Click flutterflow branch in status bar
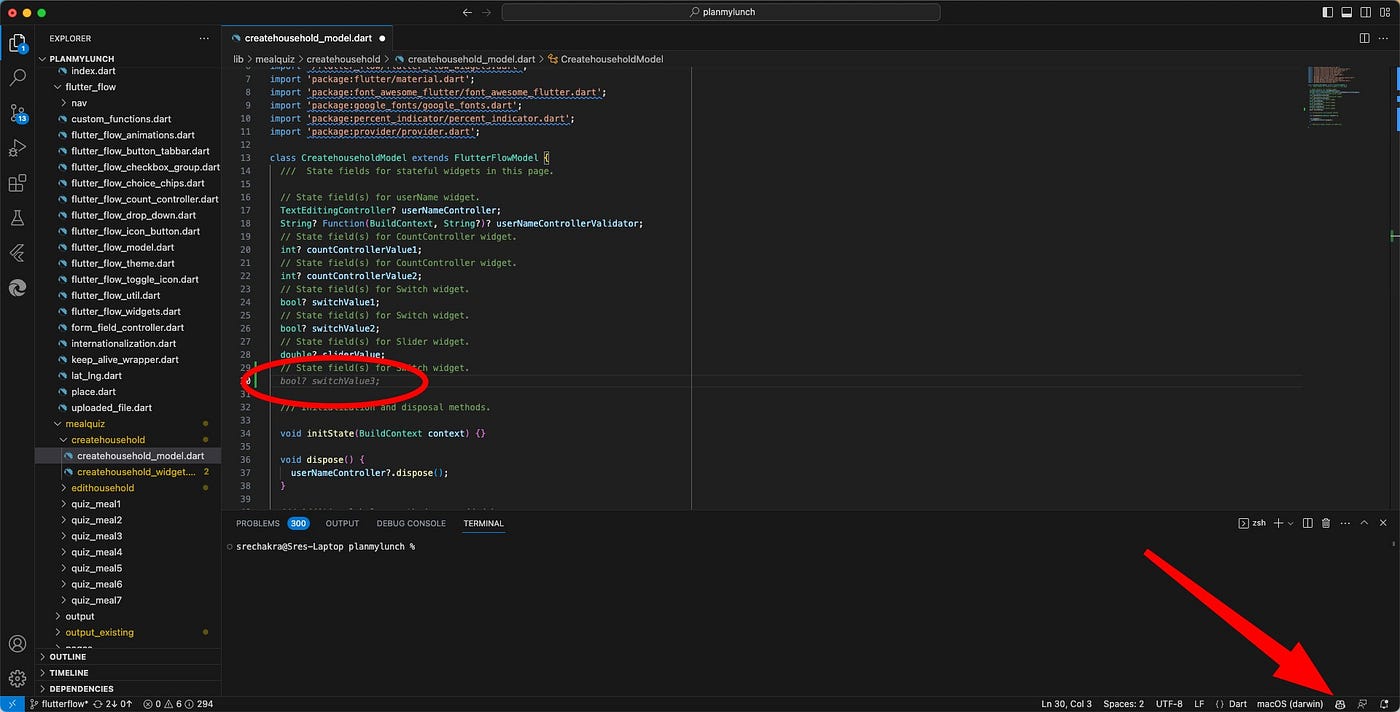Image resolution: width=1400 pixels, height=712 pixels. [x=58, y=704]
